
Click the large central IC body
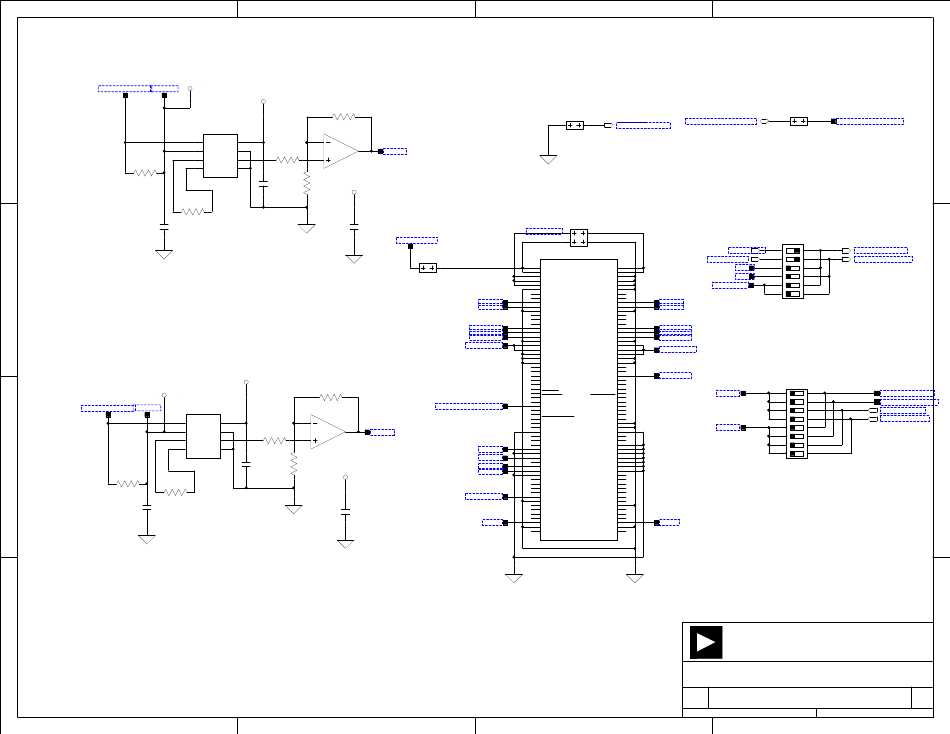tap(578, 400)
